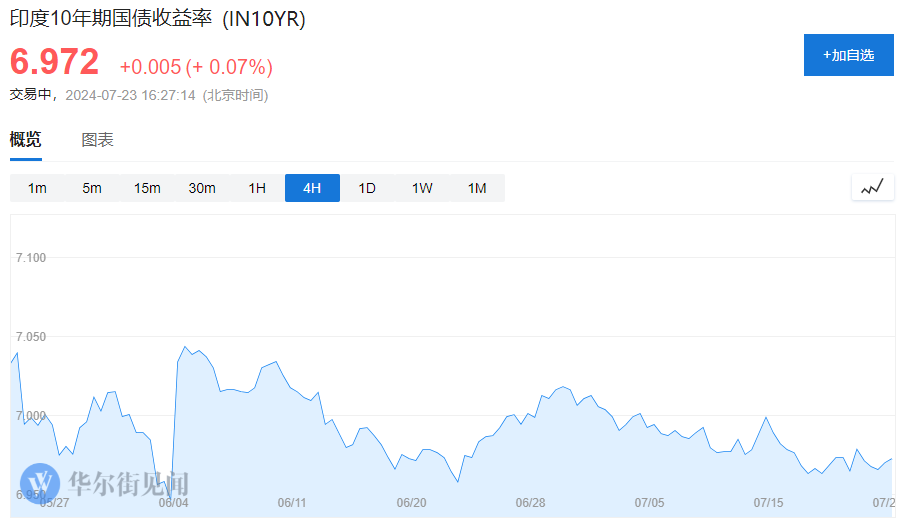Click the 07/15 date label on chart

click(x=769, y=503)
